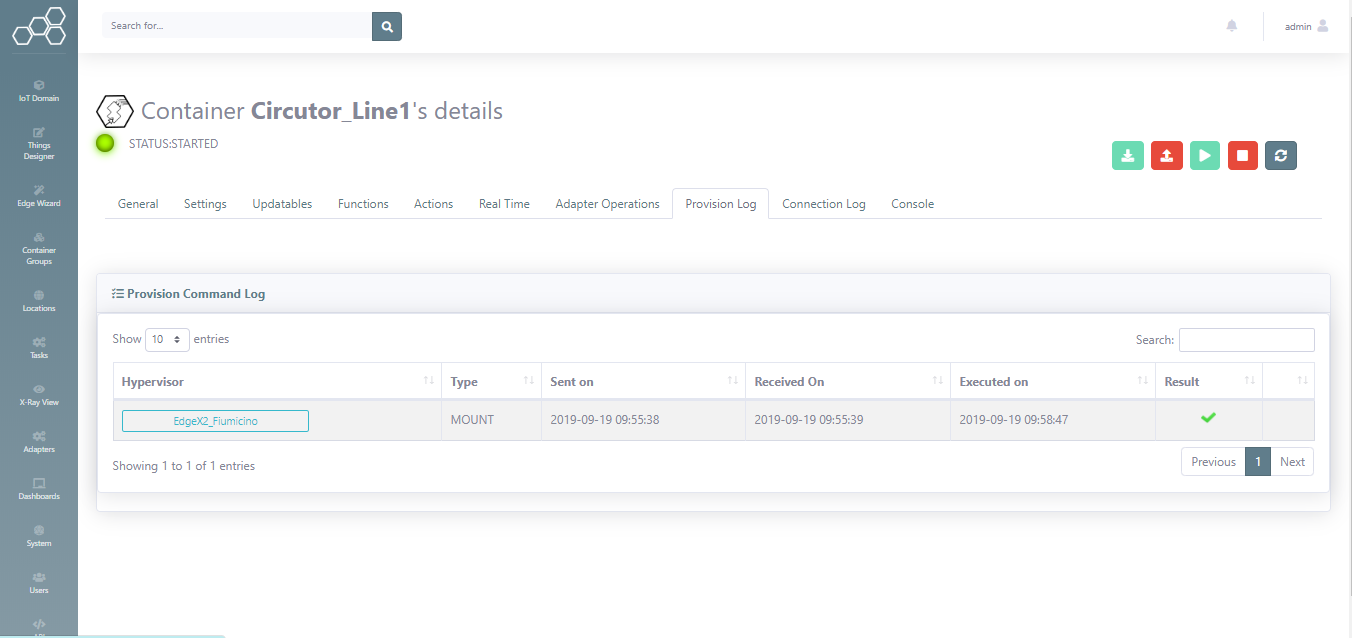
Task: Select the Provision Log tab
Action: pyautogui.click(x=721, y=204)
